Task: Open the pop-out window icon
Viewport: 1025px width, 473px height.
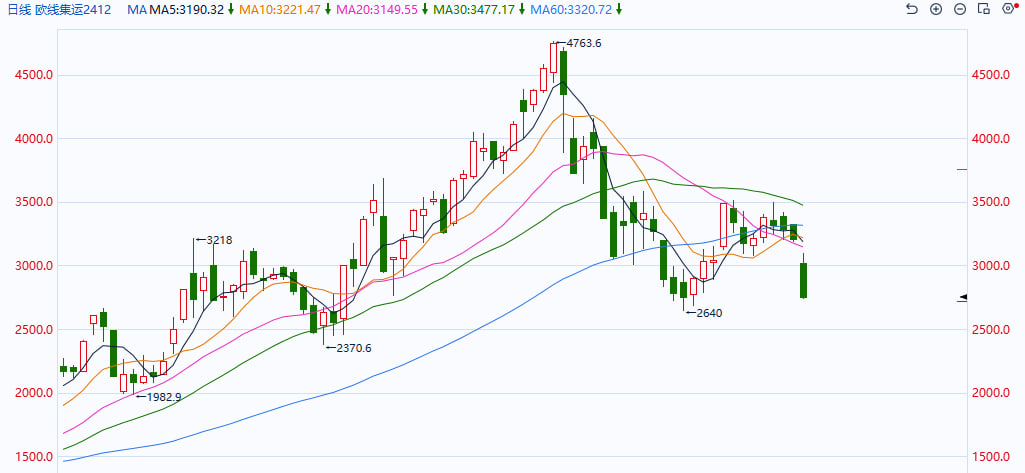Action: pos(984,9)
